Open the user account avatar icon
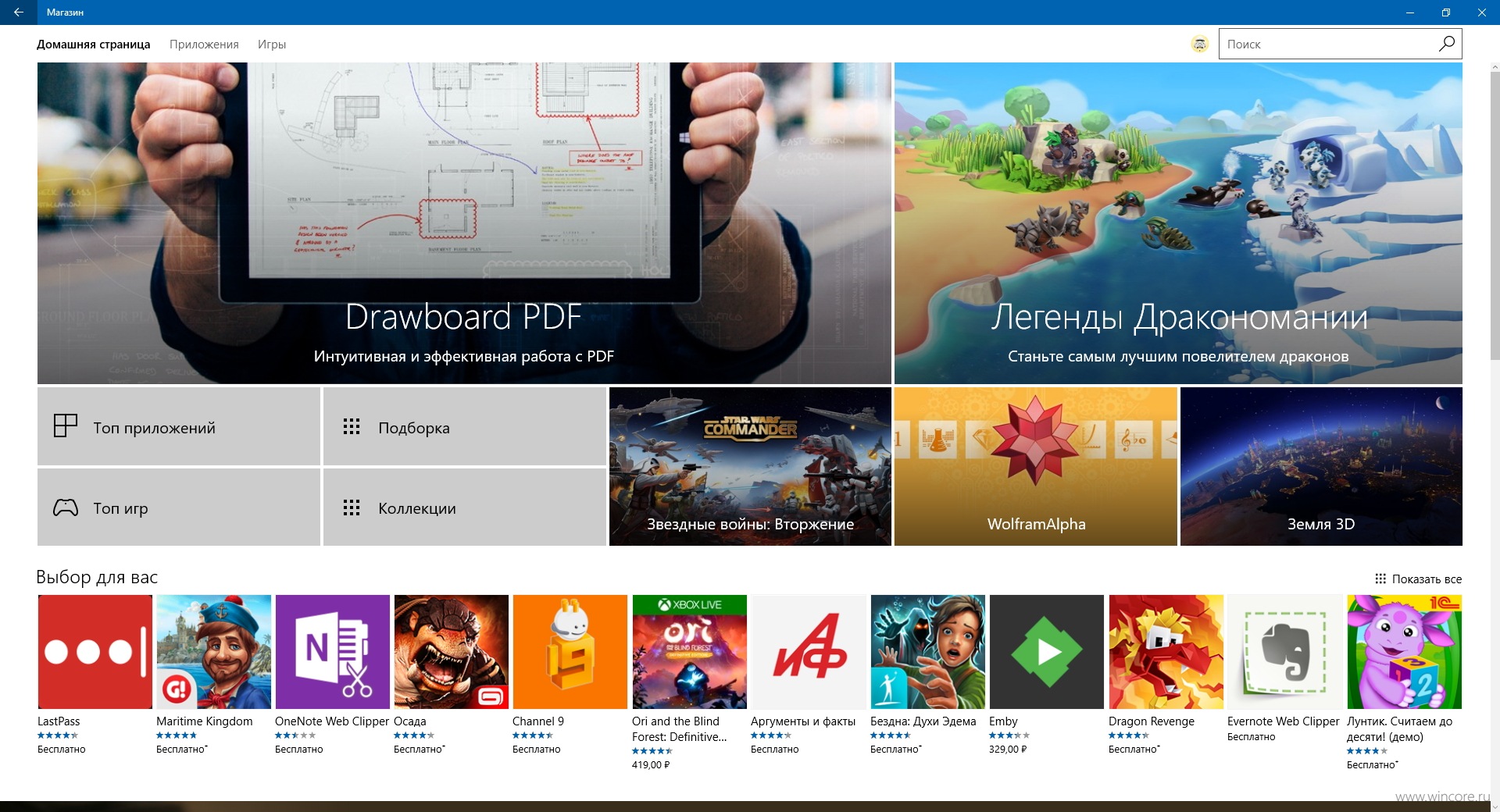This screenshot has height=812, width=1500. [1200, 45]
